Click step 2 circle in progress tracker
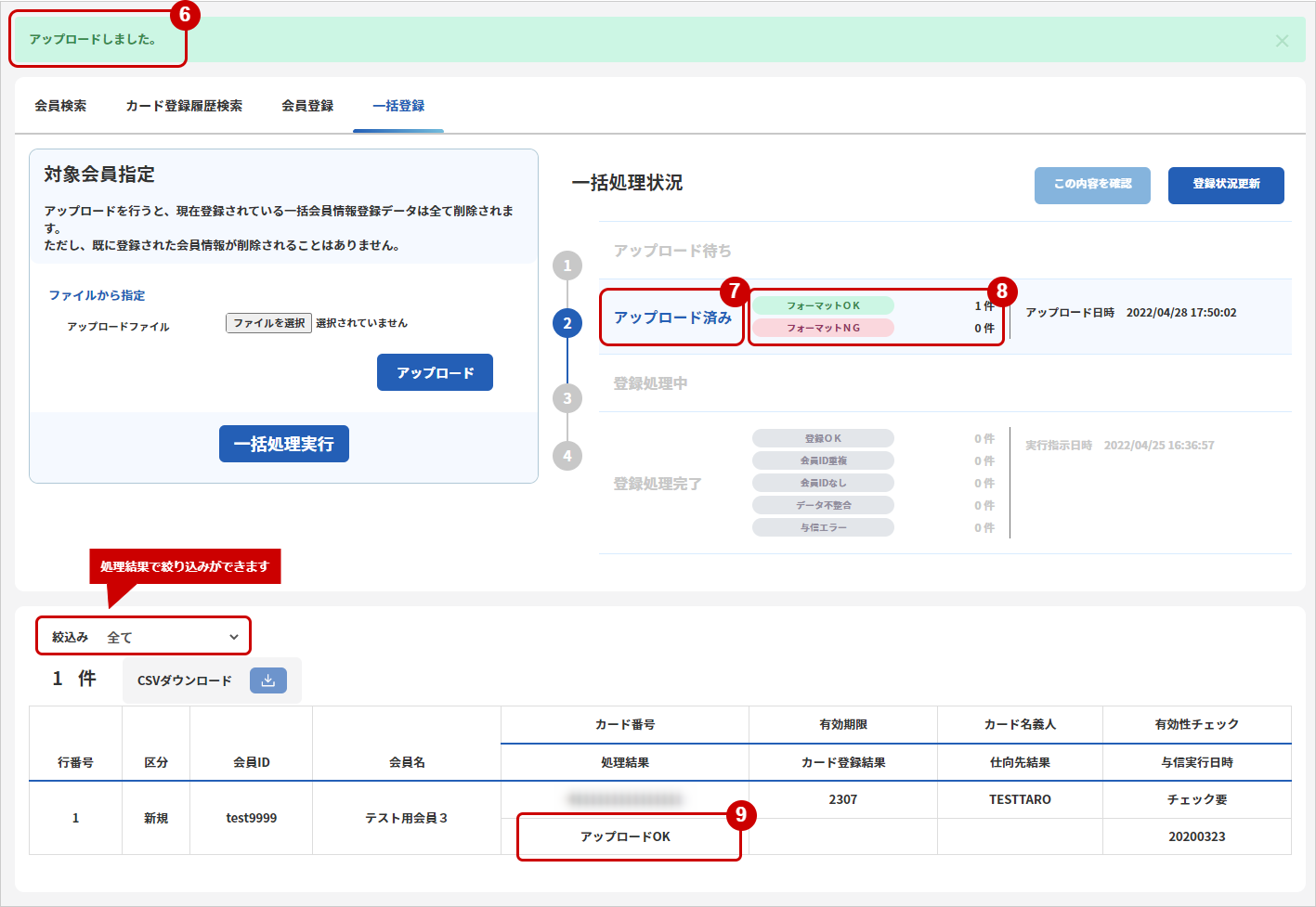 click(567, 323)
